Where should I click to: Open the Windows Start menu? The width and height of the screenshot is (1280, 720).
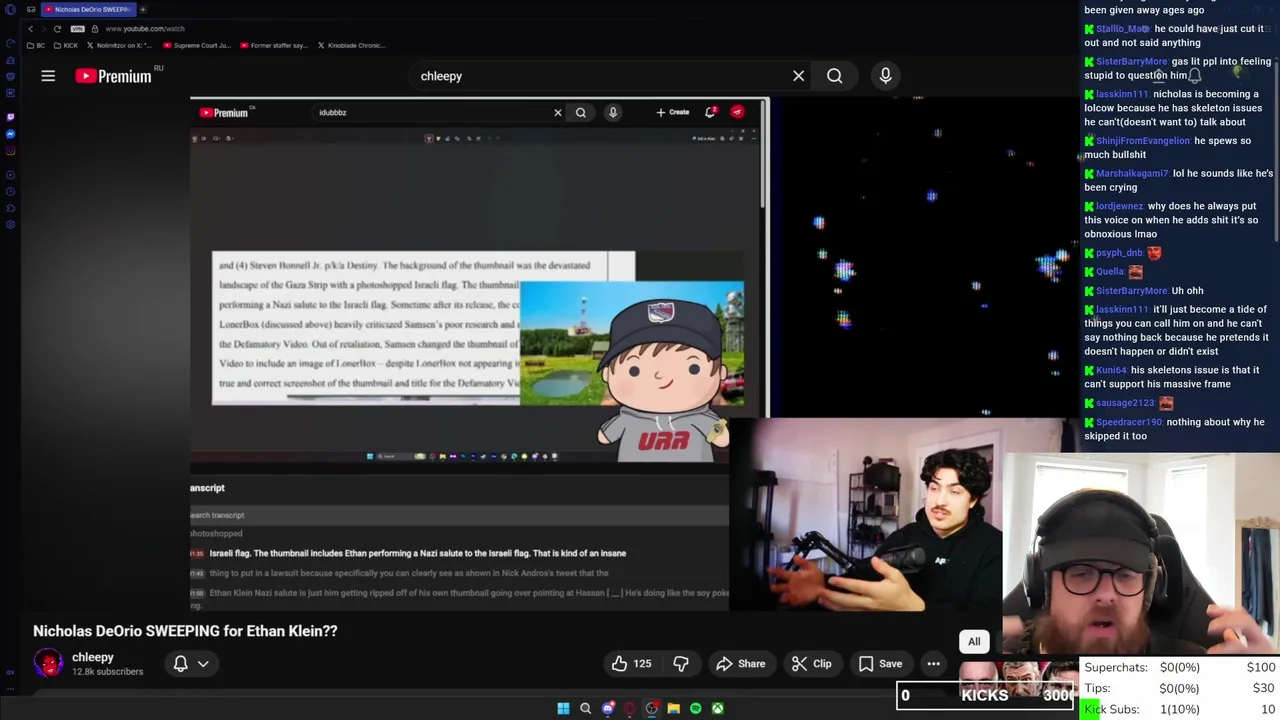tap(563, 709)
